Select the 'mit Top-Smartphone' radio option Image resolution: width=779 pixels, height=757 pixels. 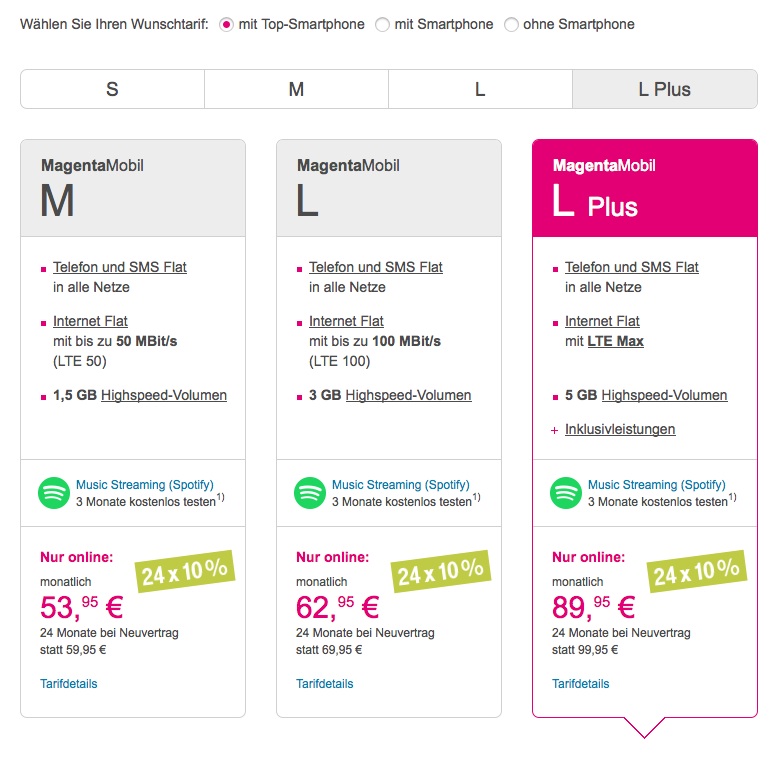(227, 24)
